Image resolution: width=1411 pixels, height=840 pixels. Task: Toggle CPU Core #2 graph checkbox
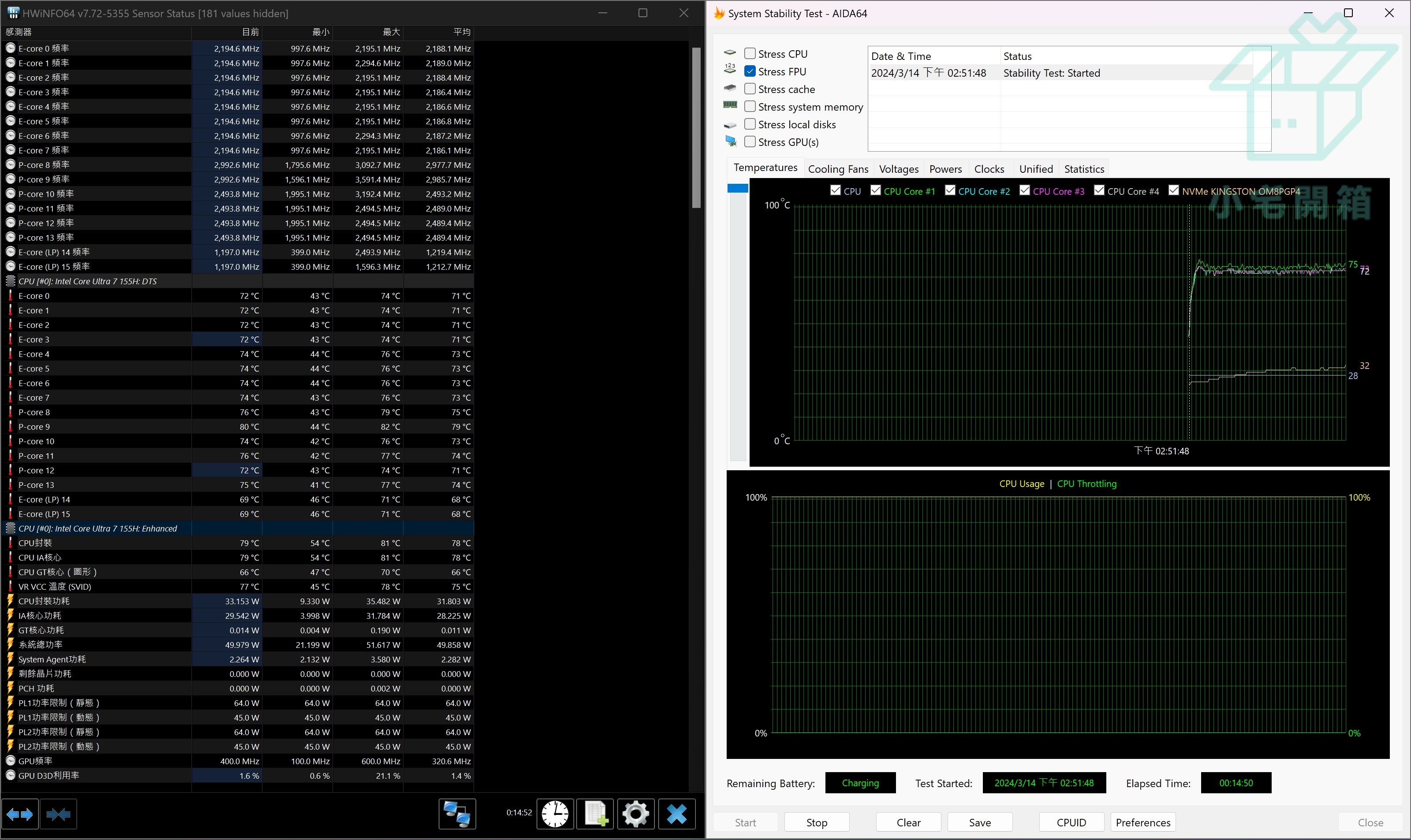(950, 190)
